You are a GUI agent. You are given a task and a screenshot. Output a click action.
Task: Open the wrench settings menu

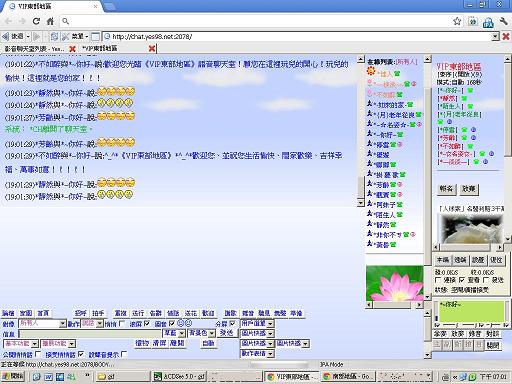pos(503,21)
